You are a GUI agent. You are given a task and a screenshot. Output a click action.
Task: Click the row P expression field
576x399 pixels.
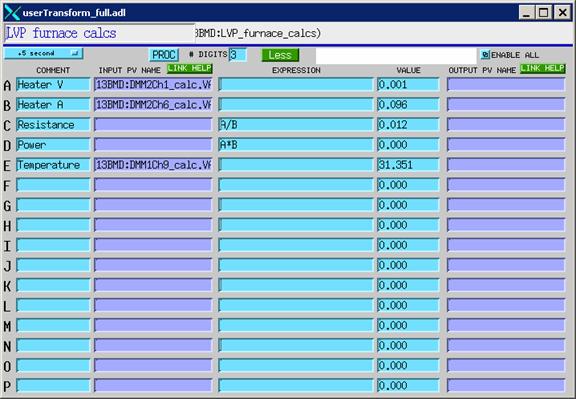296,385
